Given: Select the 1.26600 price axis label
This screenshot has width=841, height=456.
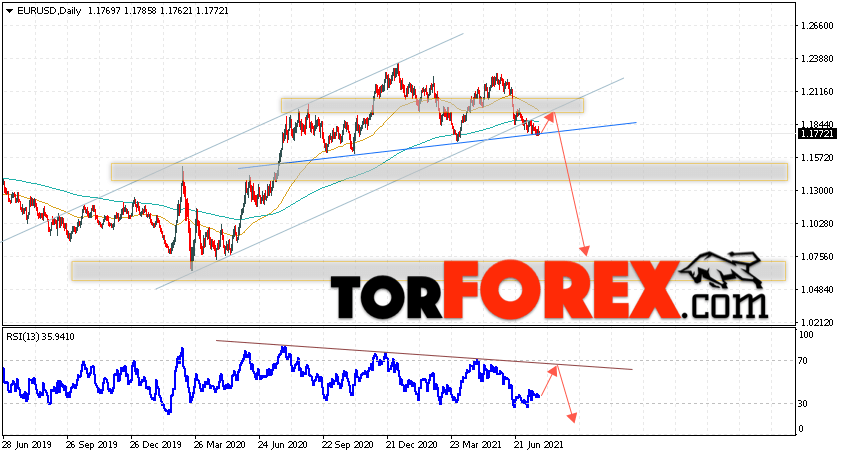Looking at the screenshot, I should [817, 26].
